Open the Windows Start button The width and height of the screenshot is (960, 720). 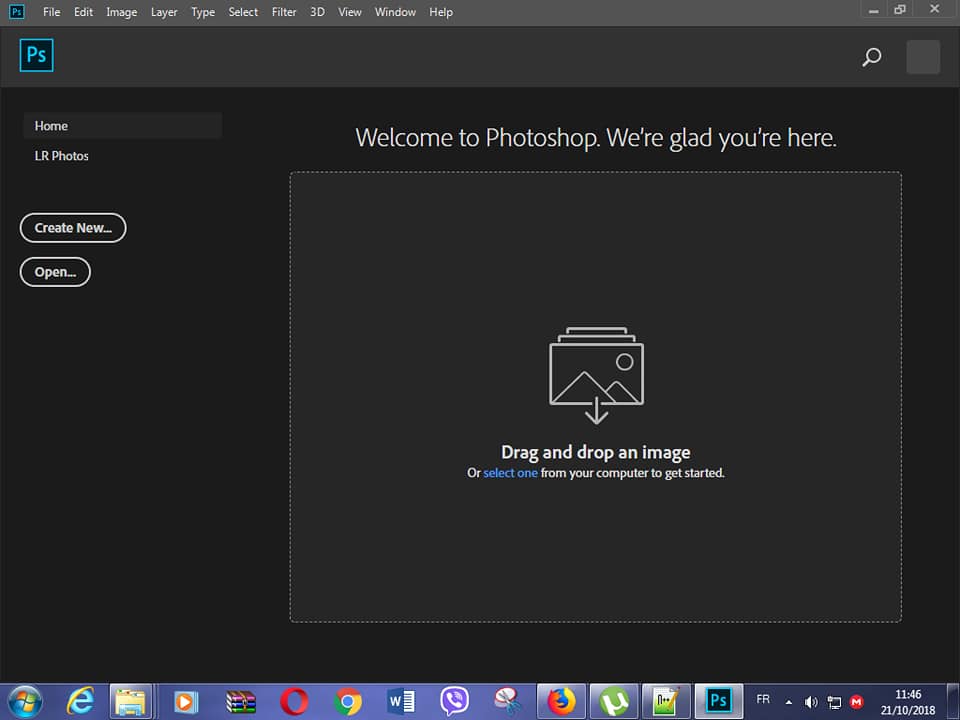(24, 702)
